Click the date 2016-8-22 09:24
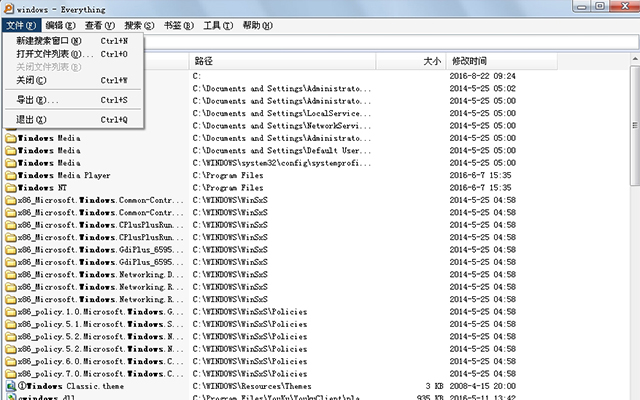 pos(482,76)
